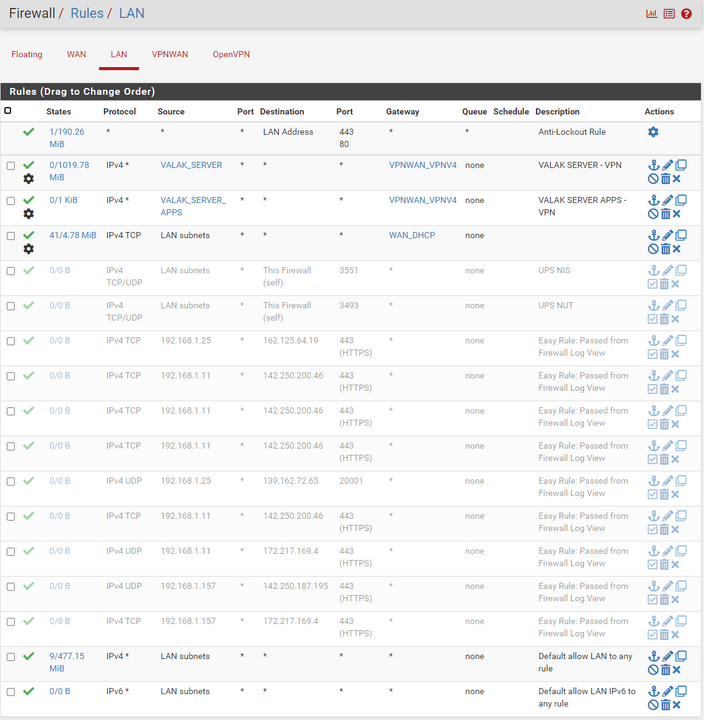The image size is (704, 720).
Task: Enable the rule for destination 139.162.72.65
Action: click(653, 494)
